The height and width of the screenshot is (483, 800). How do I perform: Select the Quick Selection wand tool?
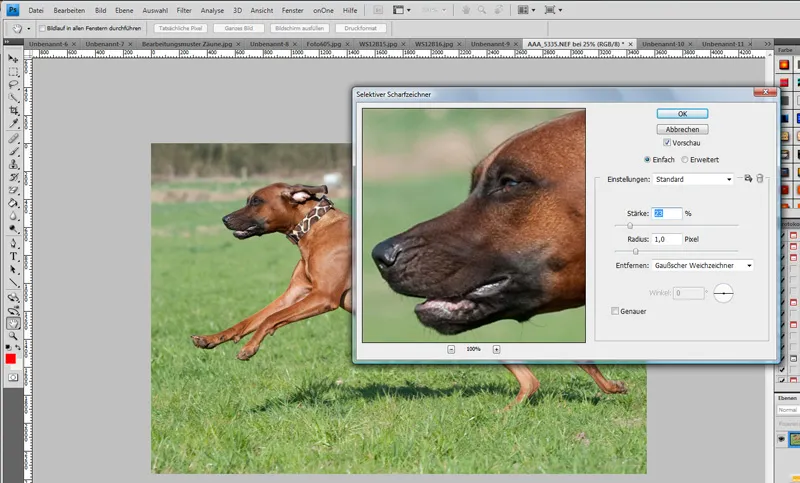coord(13,98)
